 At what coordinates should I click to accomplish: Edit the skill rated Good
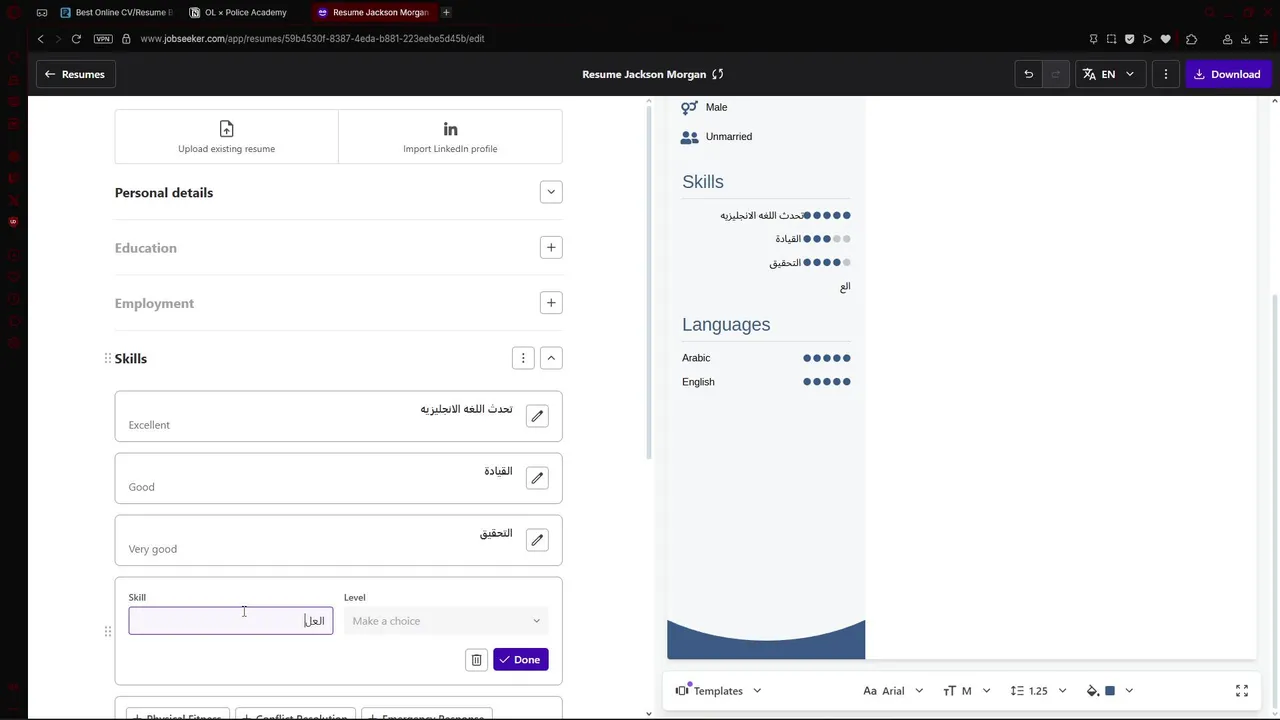(x=537, y=478)
